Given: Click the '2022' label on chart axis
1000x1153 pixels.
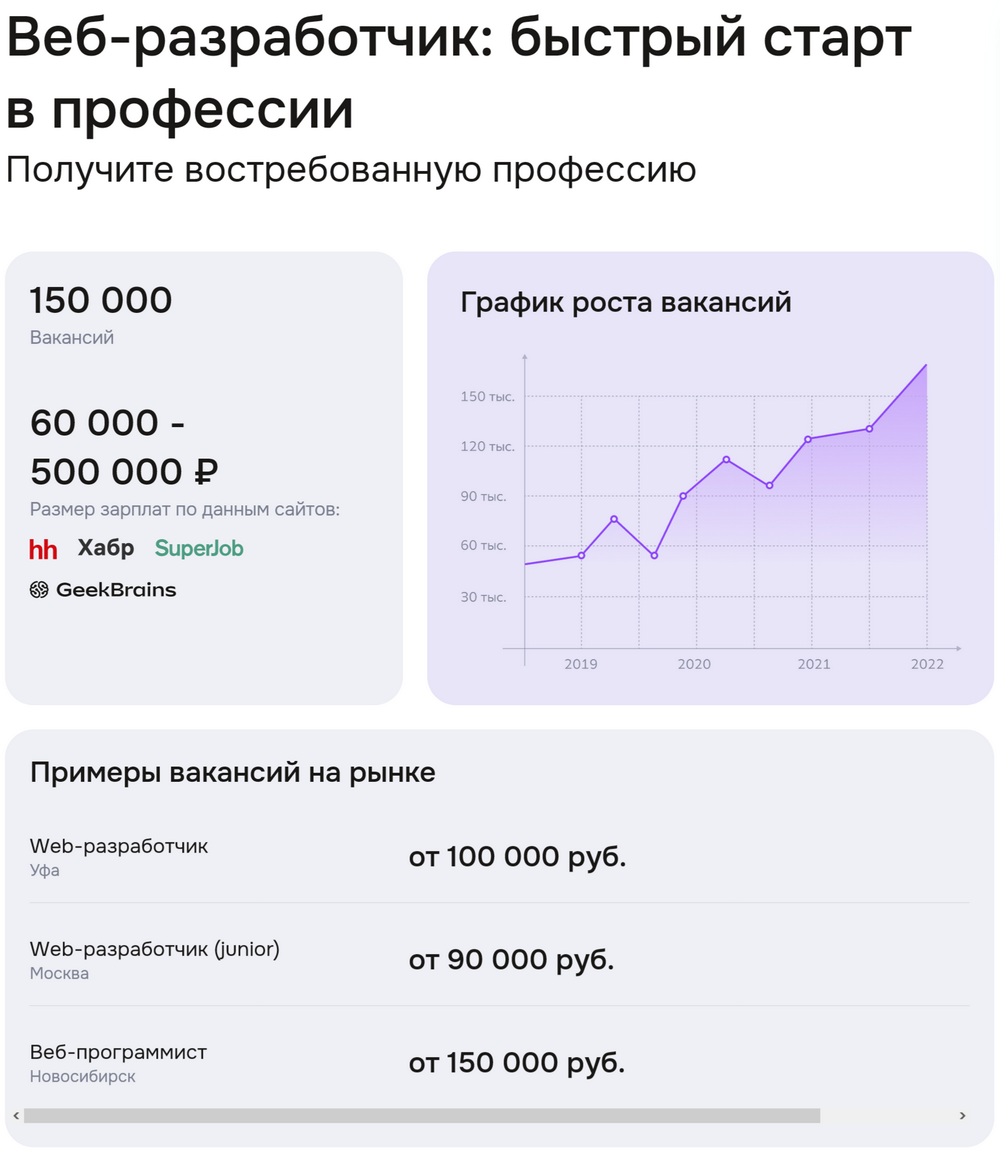Looking at the screenshot, I should [x=927, y=665].
